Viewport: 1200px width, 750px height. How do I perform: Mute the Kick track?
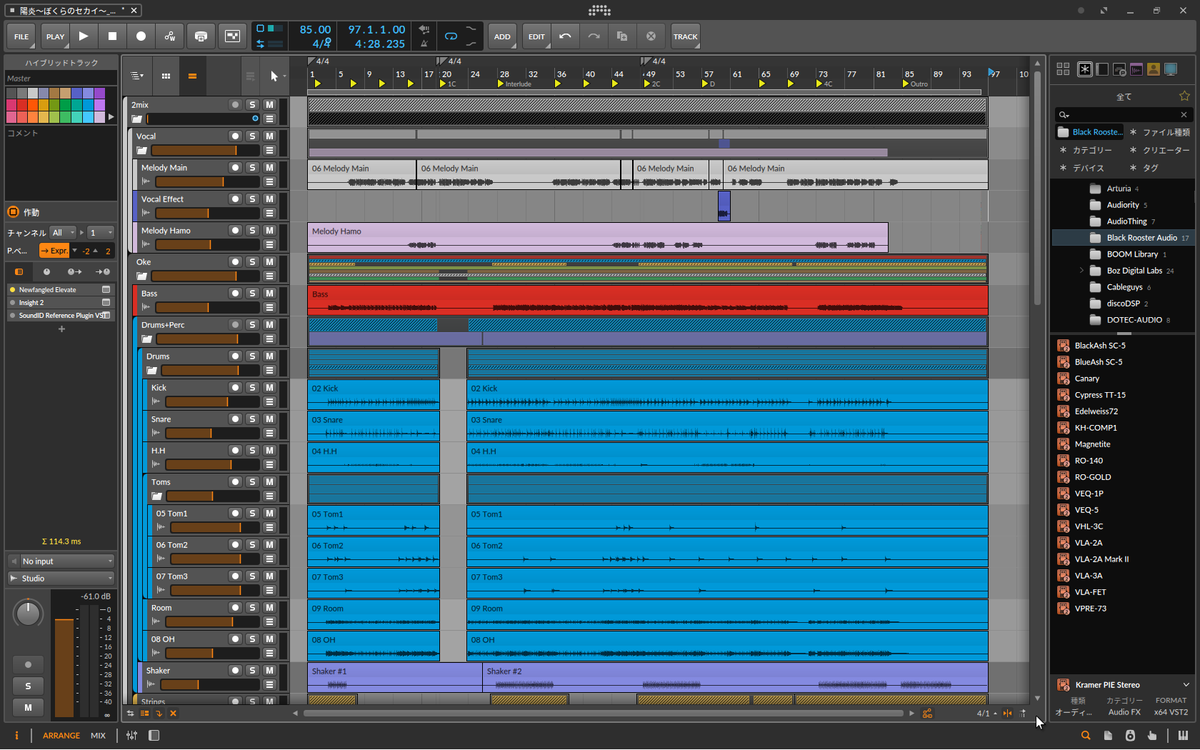(x=269, y=388)
